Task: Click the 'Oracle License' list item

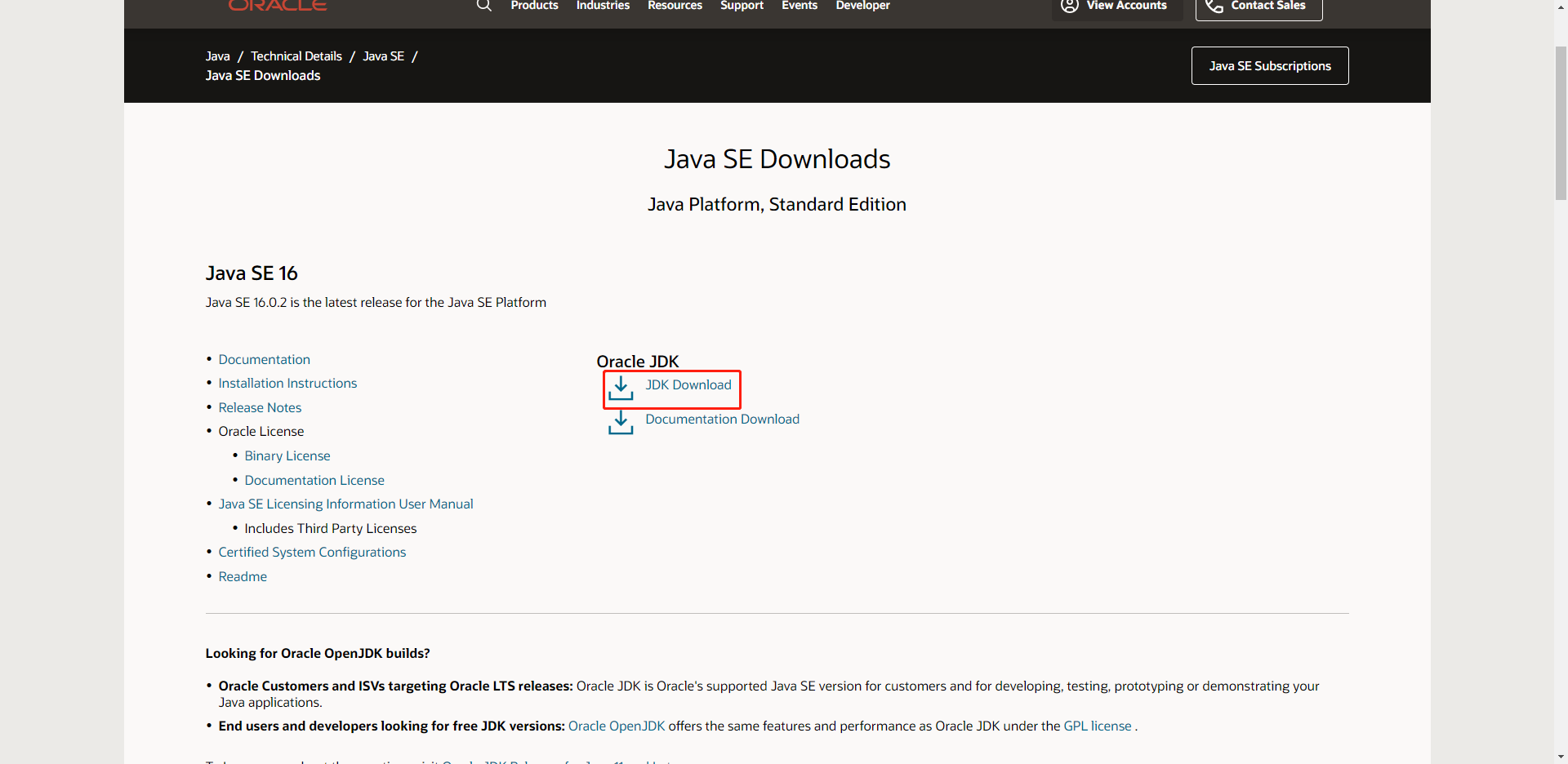Action: (261, 431)
